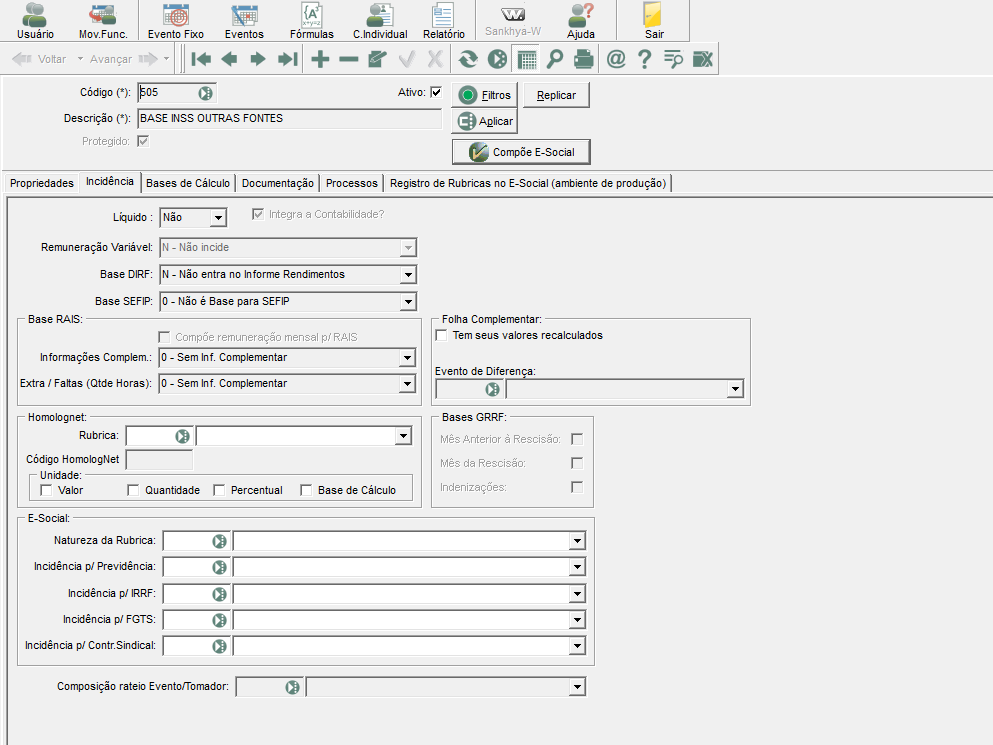Open the Processos tab

[x=352, y=183]
